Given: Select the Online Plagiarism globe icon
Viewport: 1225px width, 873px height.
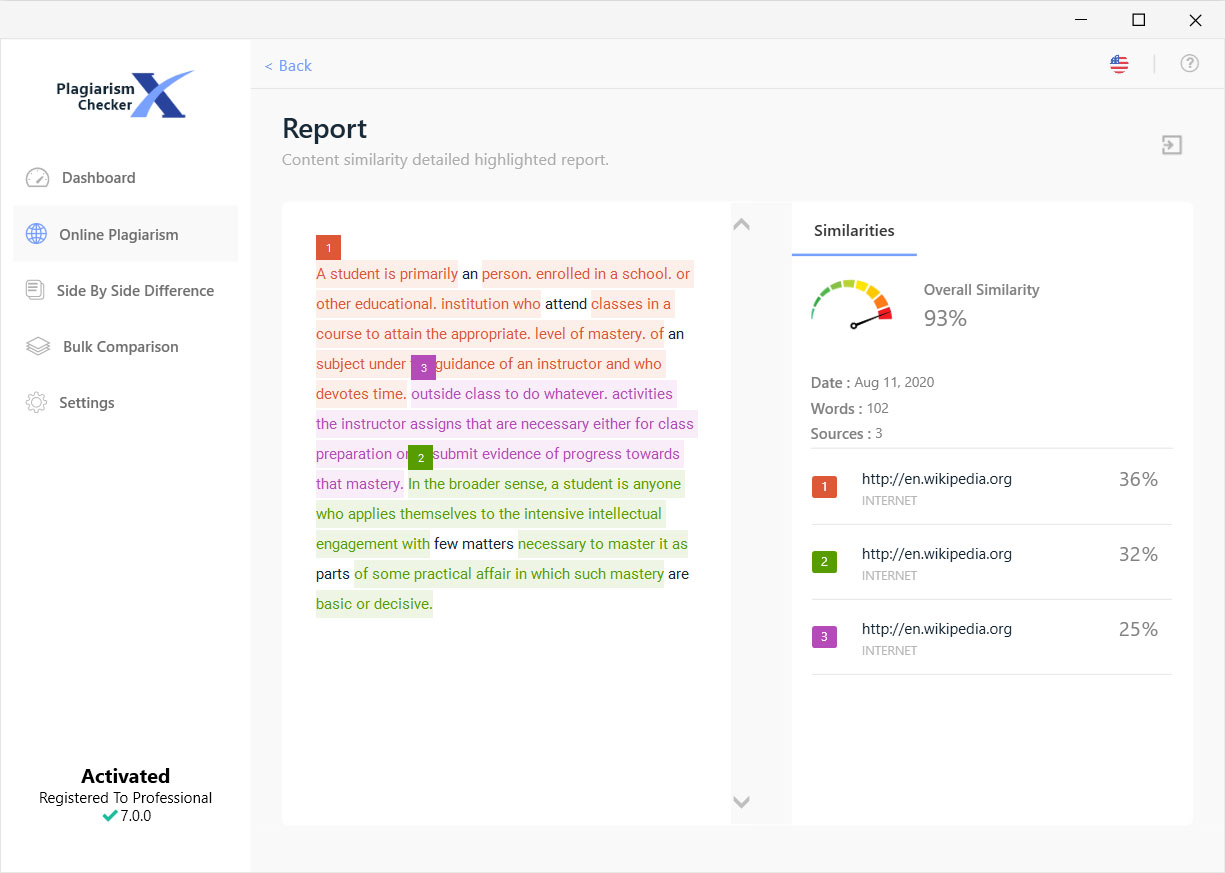Looking at the screenshot, I should 36,233.
